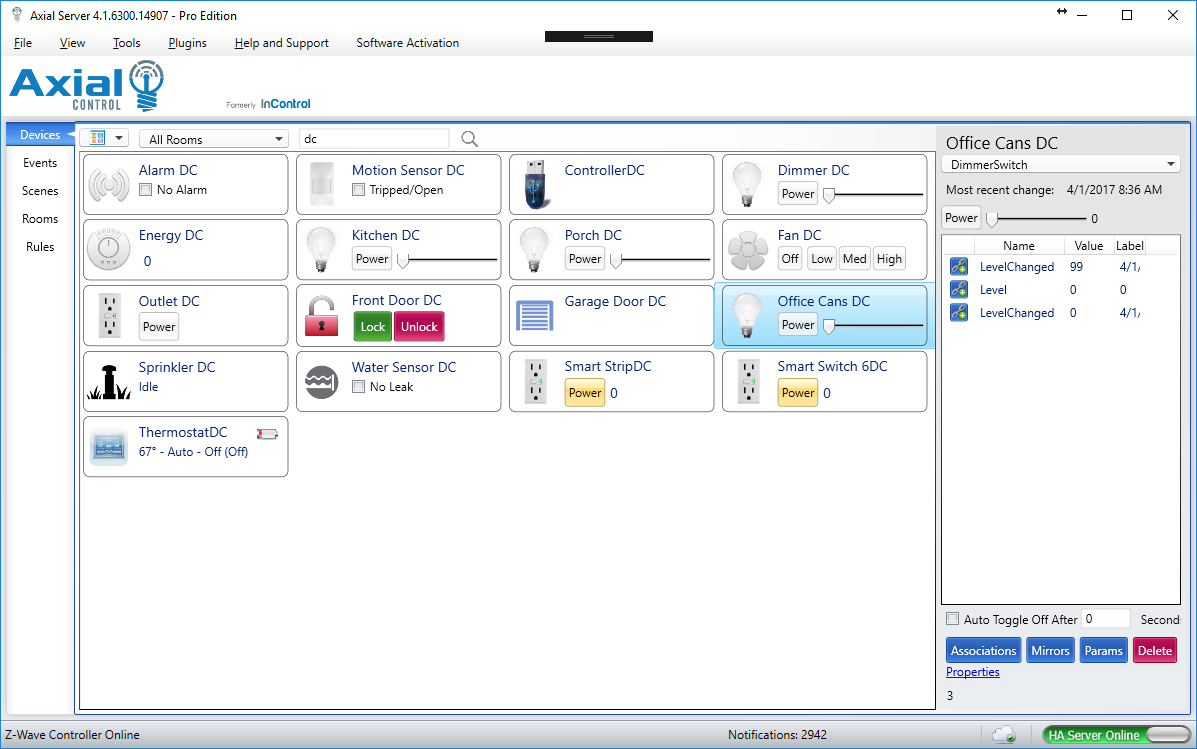Open the All Rooms dropdown
The width and height of the screenshot is (1197, 749).
pos(212,139)
